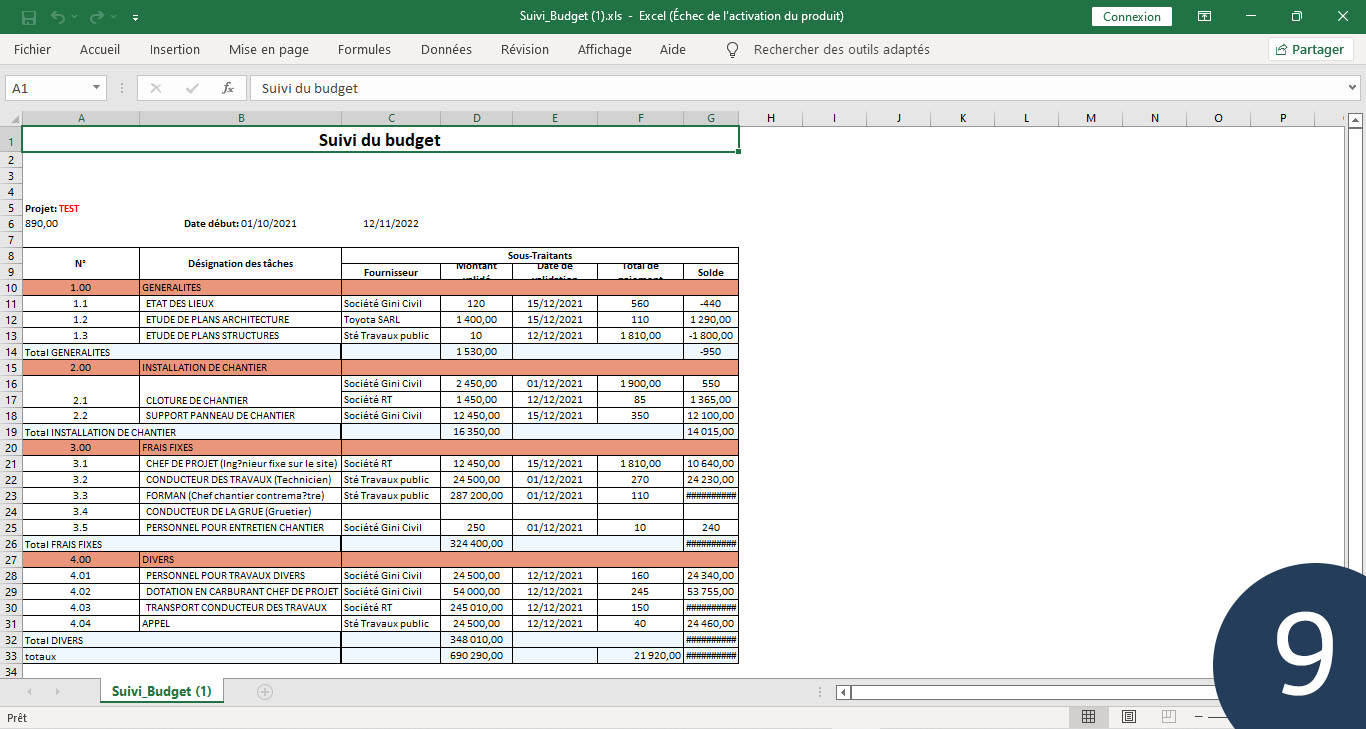
Task: Select the Suivi_Budget (1) sheet tab
Action: 162,691
